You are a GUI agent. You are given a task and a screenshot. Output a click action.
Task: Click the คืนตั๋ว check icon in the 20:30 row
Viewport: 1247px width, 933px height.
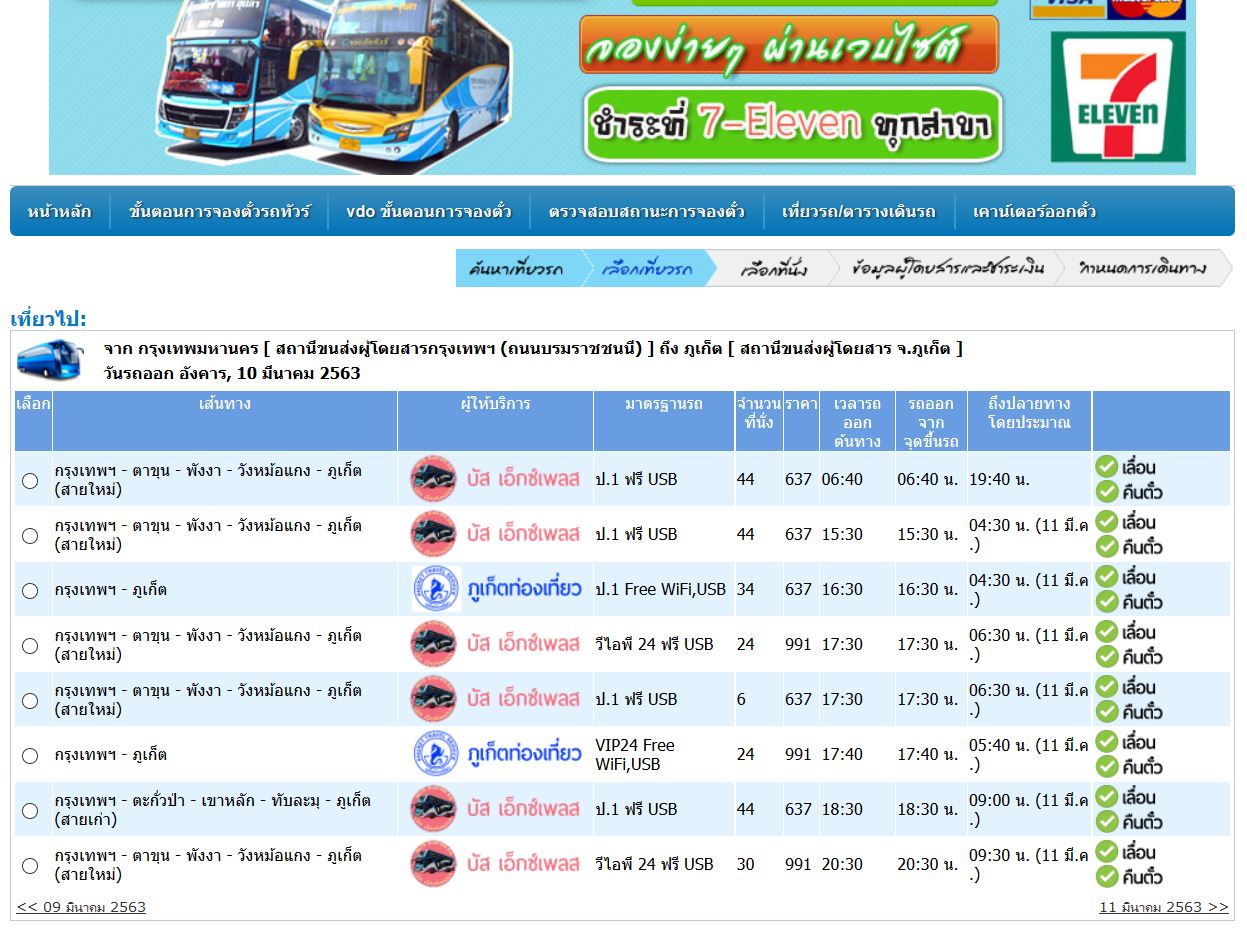pos(1106,876)
